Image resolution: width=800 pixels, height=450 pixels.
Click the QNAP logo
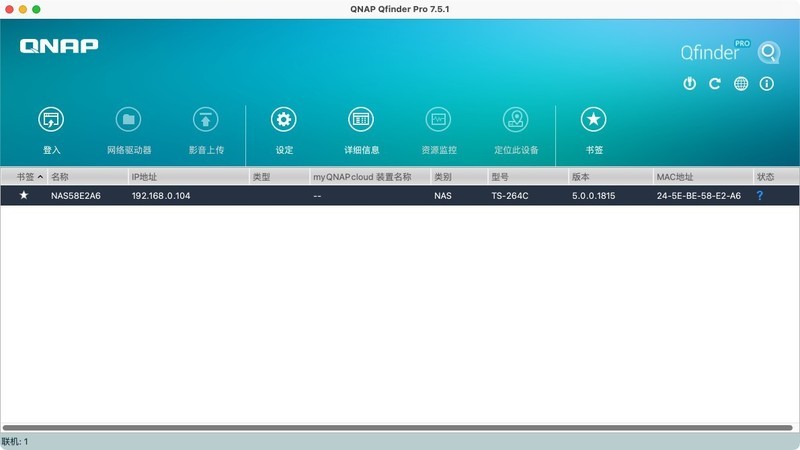click(x=59, y=46)
